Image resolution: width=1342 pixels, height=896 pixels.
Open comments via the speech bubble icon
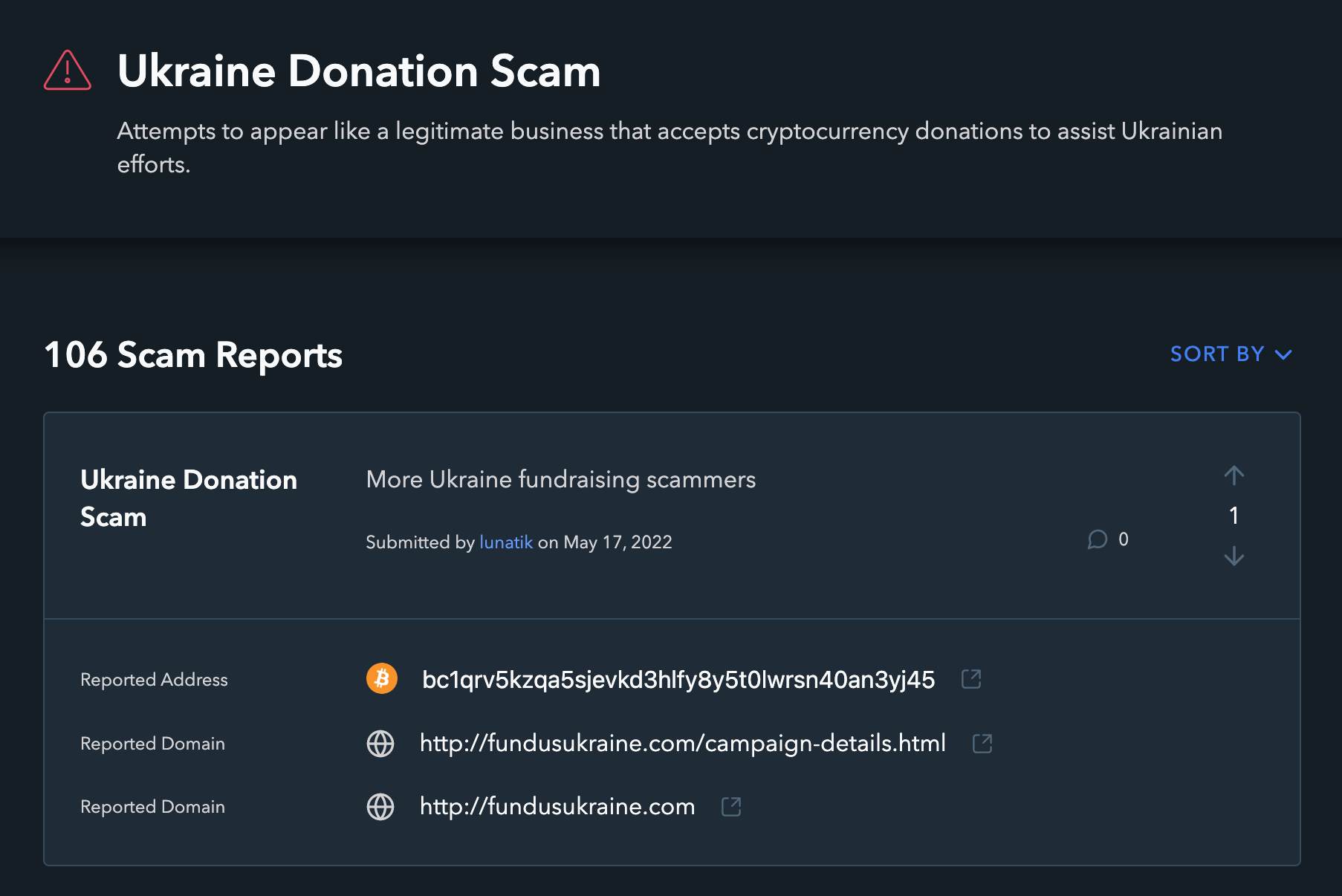pyautogui.click(x=1098, y=539)
